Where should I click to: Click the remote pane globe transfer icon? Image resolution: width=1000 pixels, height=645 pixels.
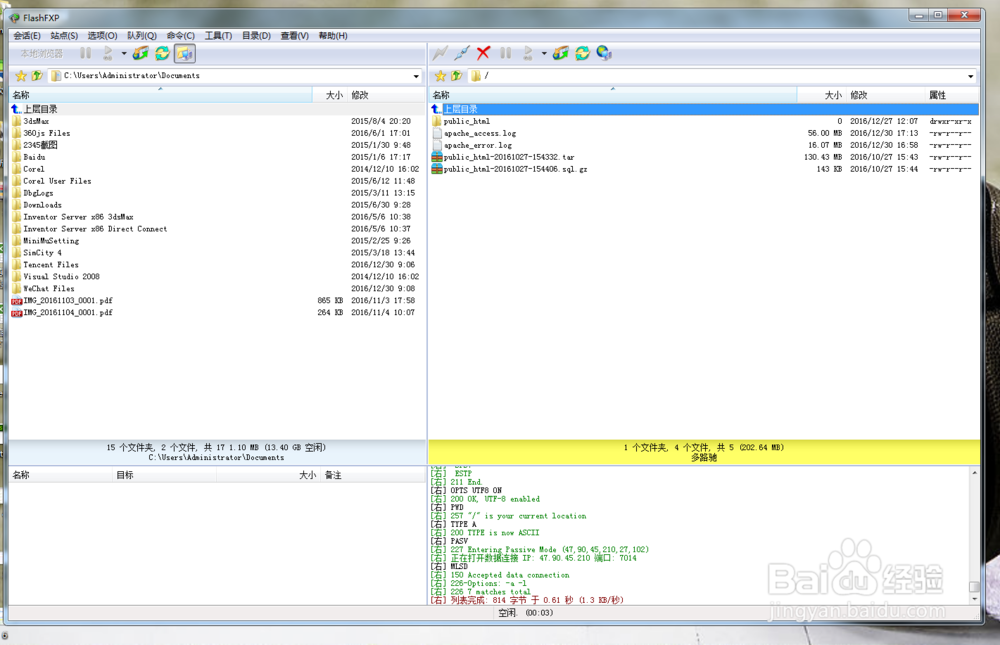[561, 53]
